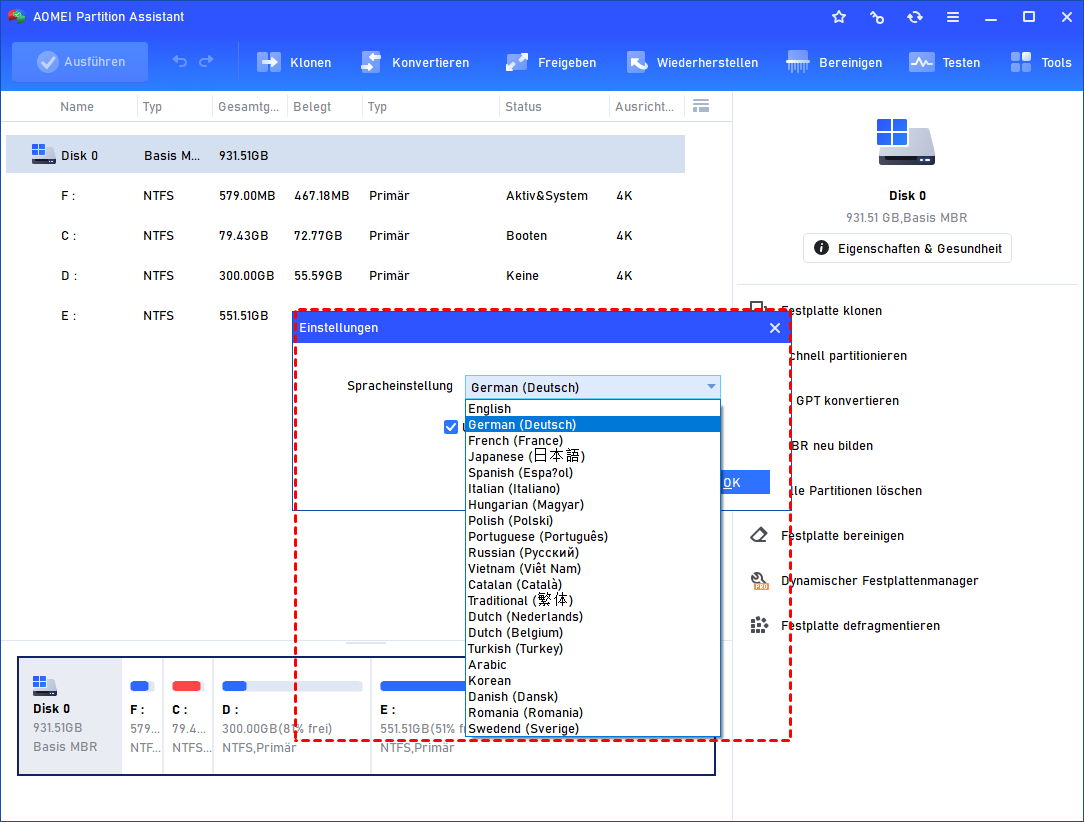Screen dimensions: 1084x822
Task: Choose Danish (Dansk) from language list
Action: coord(593,697)
